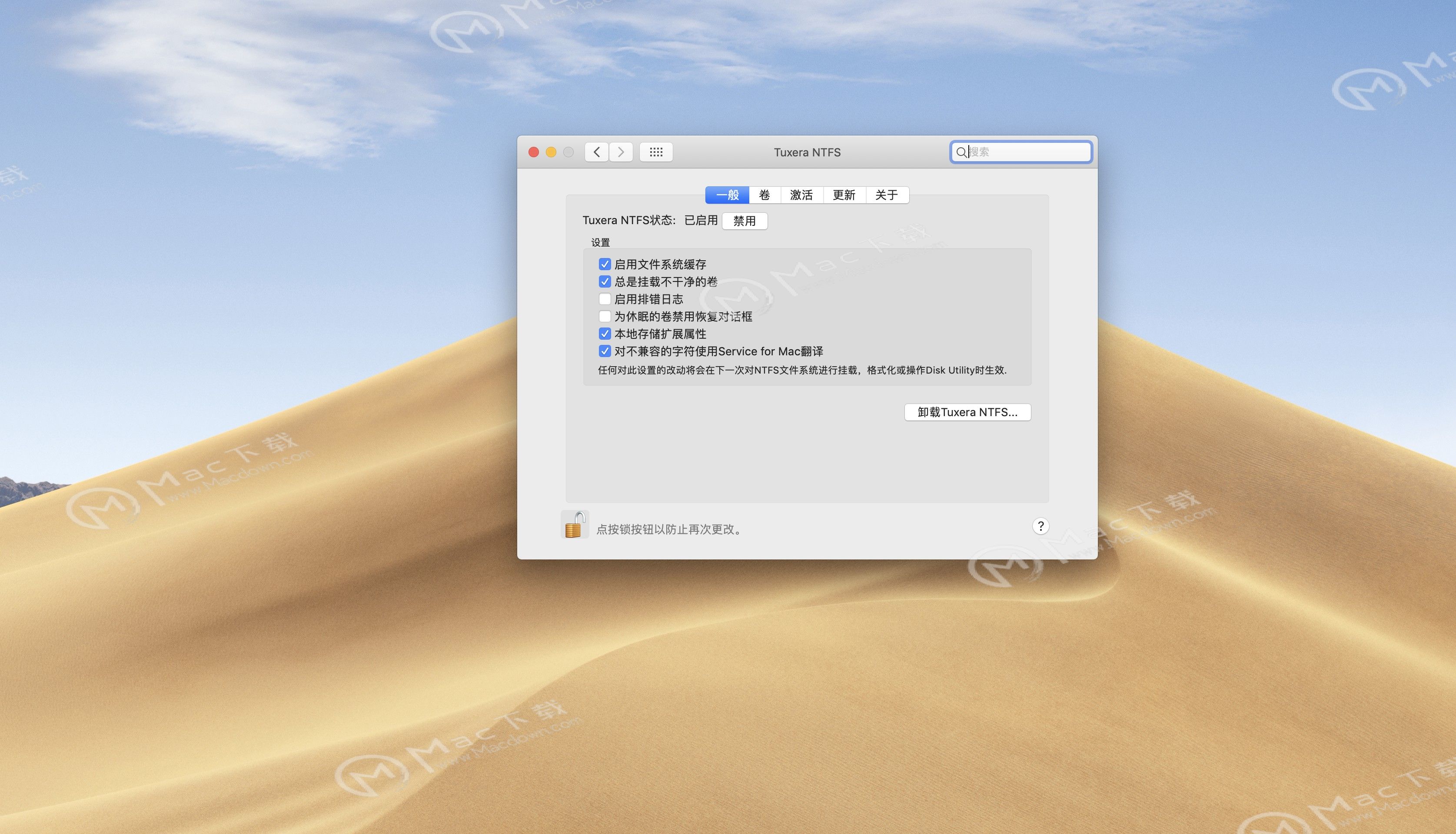The width and height of the screenshot is (1456, 834).
Task: Switch to the 卷 tab
Action: pyautogui.click(x=765, y=195)
